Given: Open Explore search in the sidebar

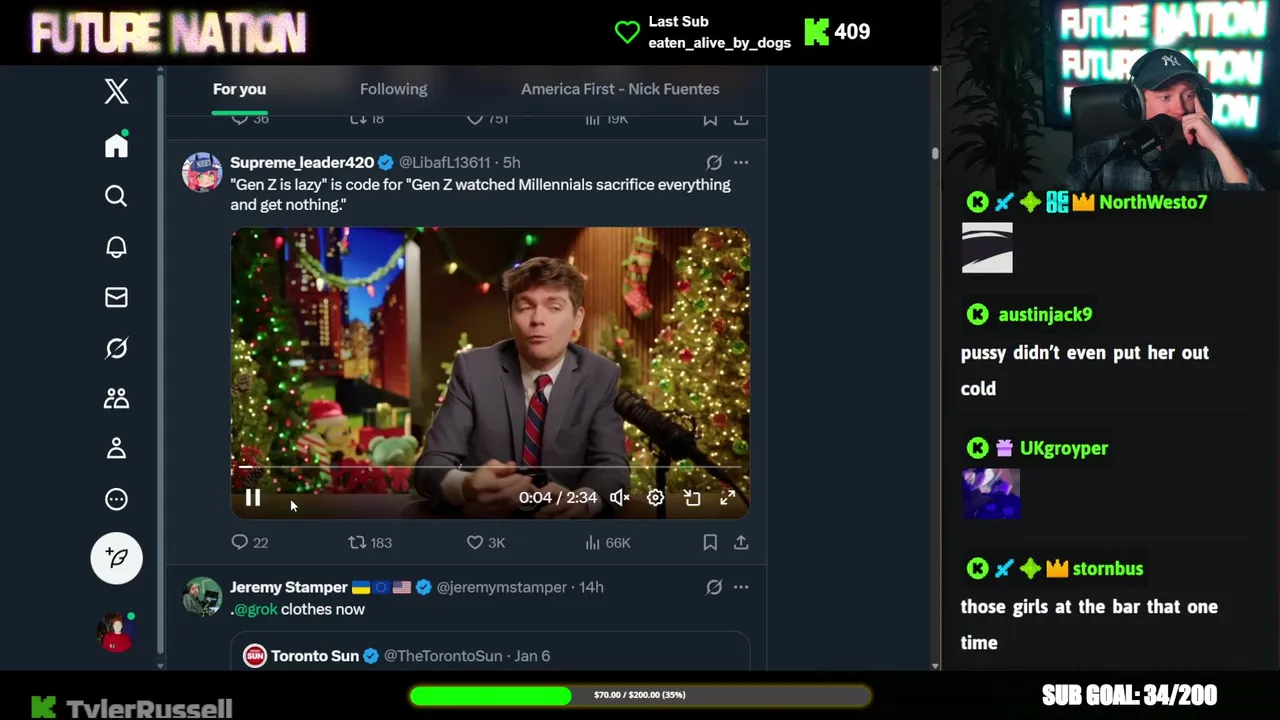Looking at the screenshot, I should point(116,196).
